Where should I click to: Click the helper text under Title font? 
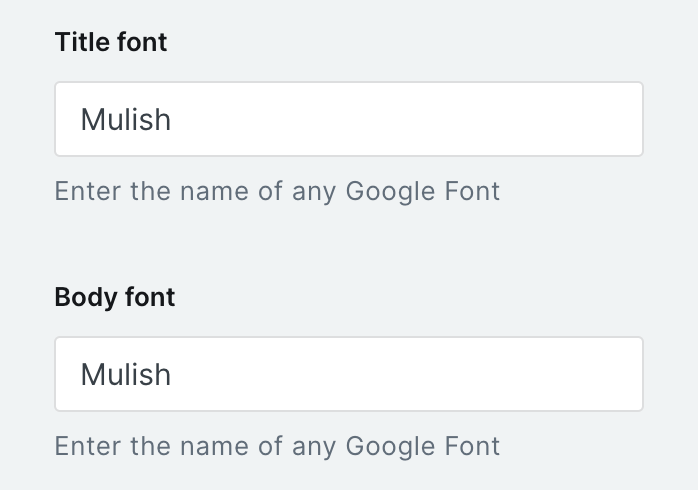coord(277,190)
